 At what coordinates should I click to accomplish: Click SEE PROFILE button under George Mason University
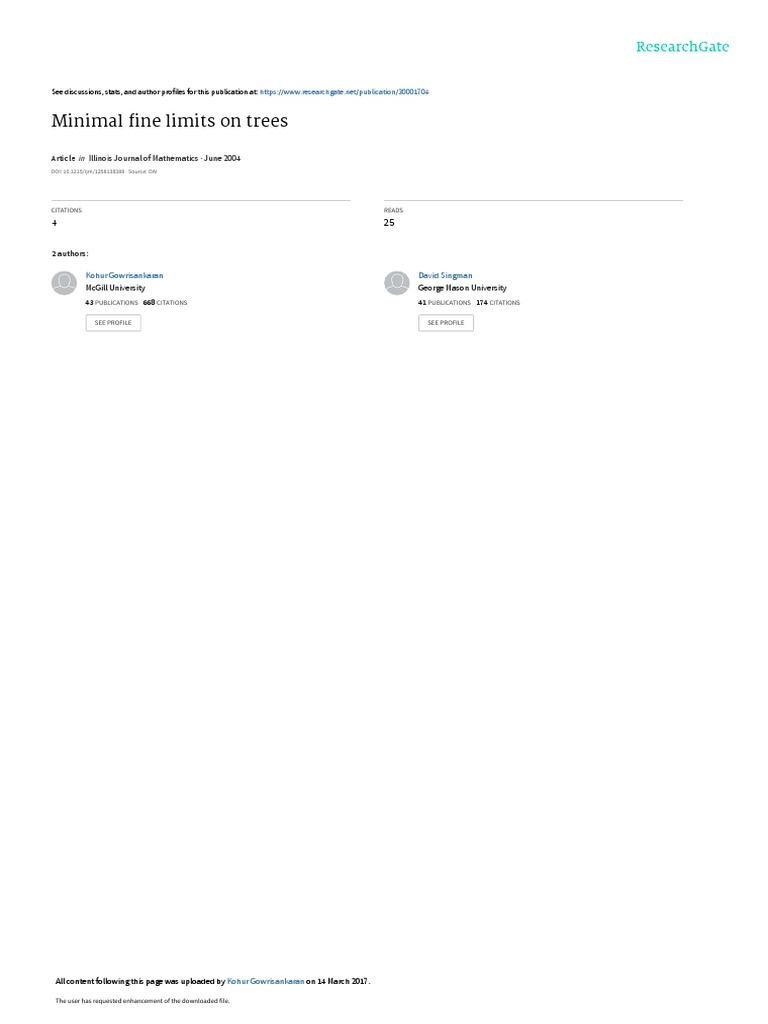[x=446, y=323]
